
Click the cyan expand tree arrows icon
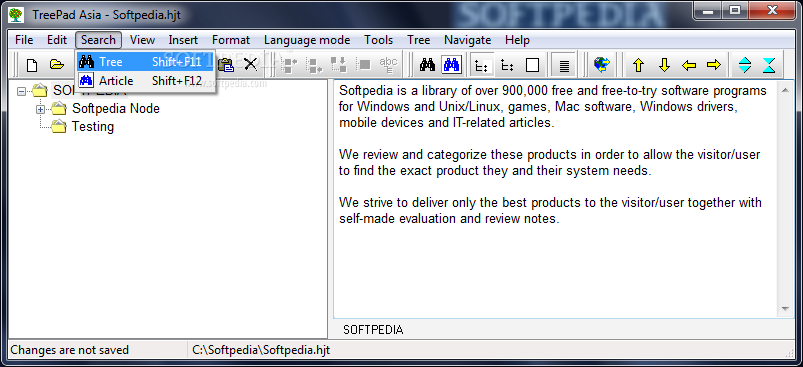click(x=745, y=65)
